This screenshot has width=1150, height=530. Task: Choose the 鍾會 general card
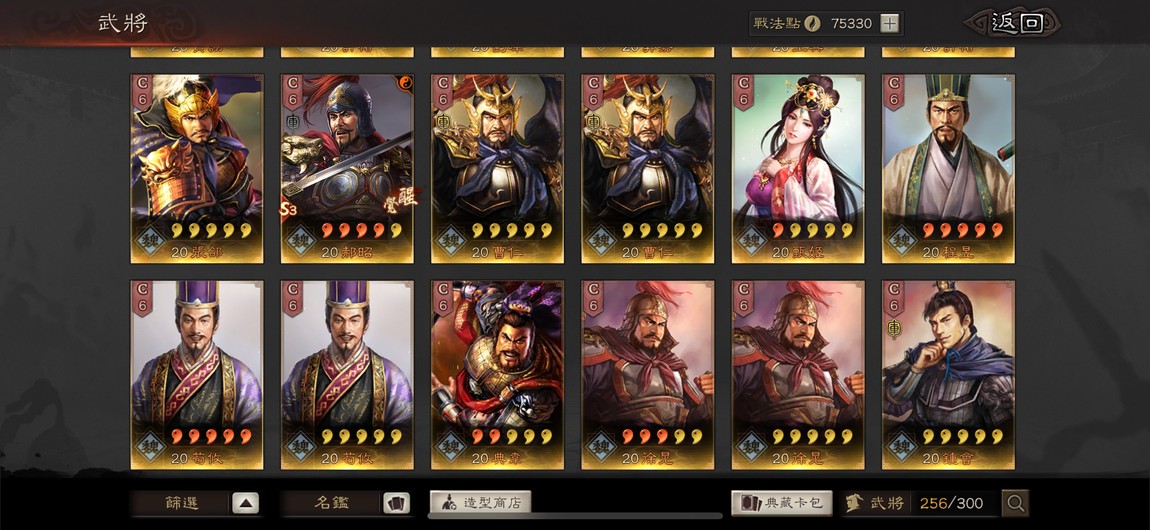tap(948, 375)
